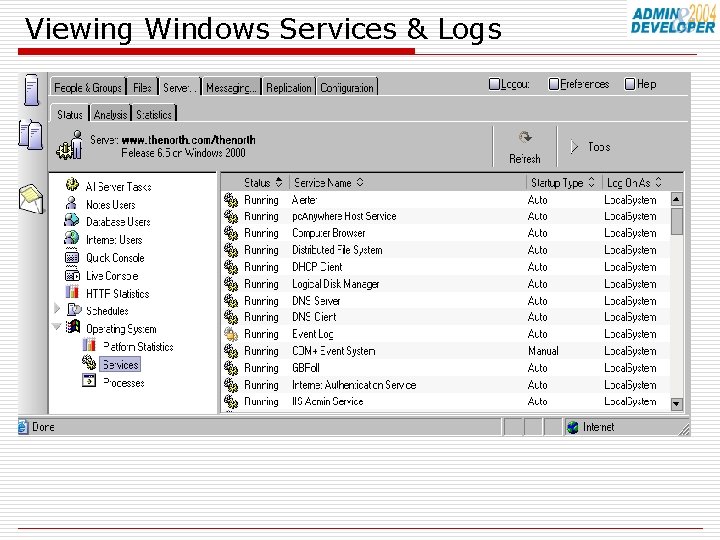720x540 pixels.
Task: Click the Platform Statistics icon
Action: [89, 345]
